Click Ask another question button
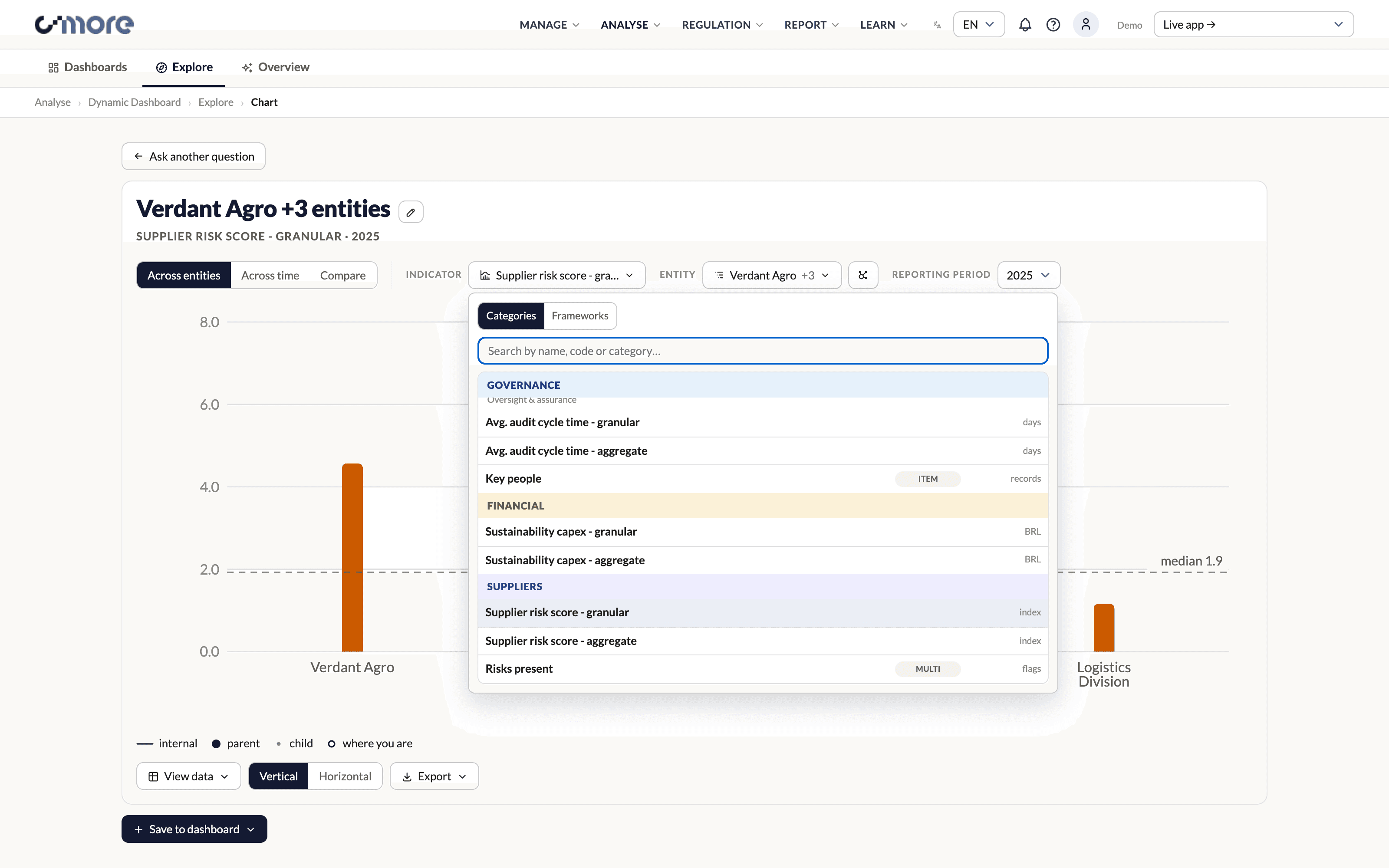 click(194, 156)
